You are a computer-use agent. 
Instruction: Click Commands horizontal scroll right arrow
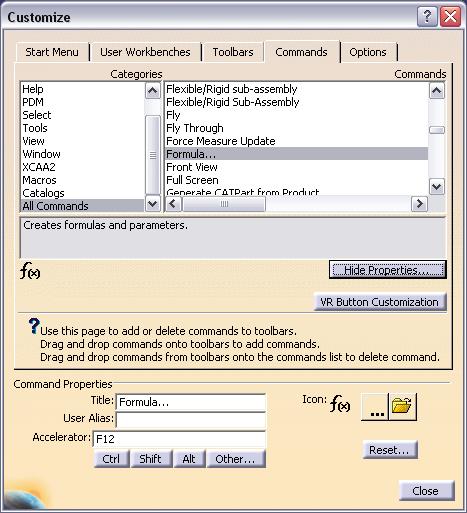(419, 203)
